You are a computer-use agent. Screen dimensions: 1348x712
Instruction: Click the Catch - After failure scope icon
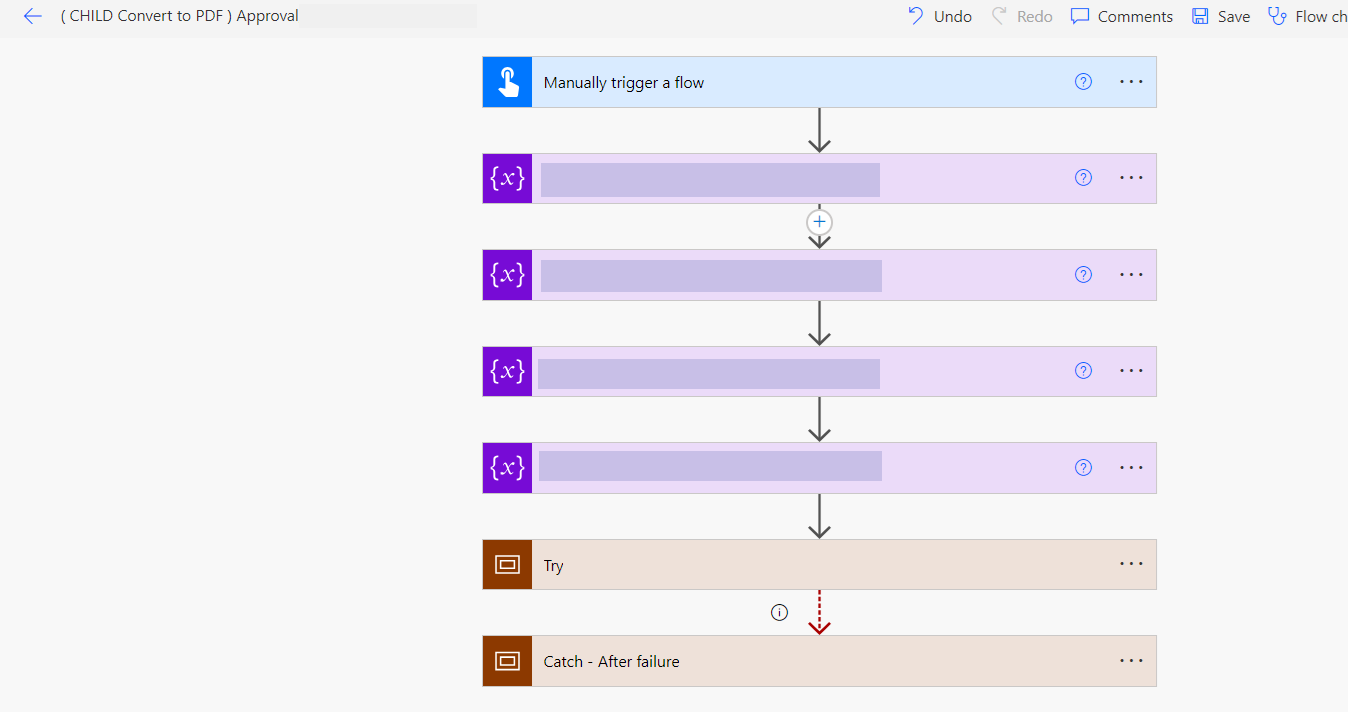pos(508,661)
